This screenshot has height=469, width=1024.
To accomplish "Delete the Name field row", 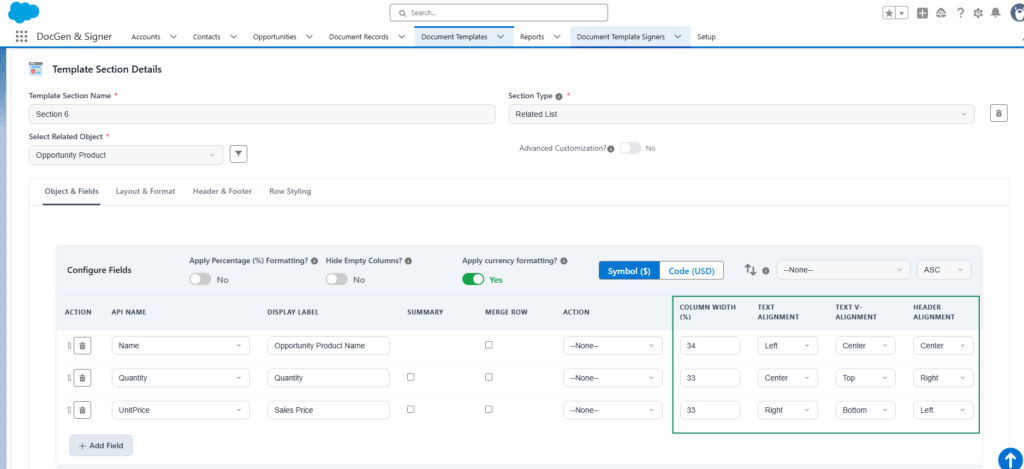I will click(x=82, y=346).
